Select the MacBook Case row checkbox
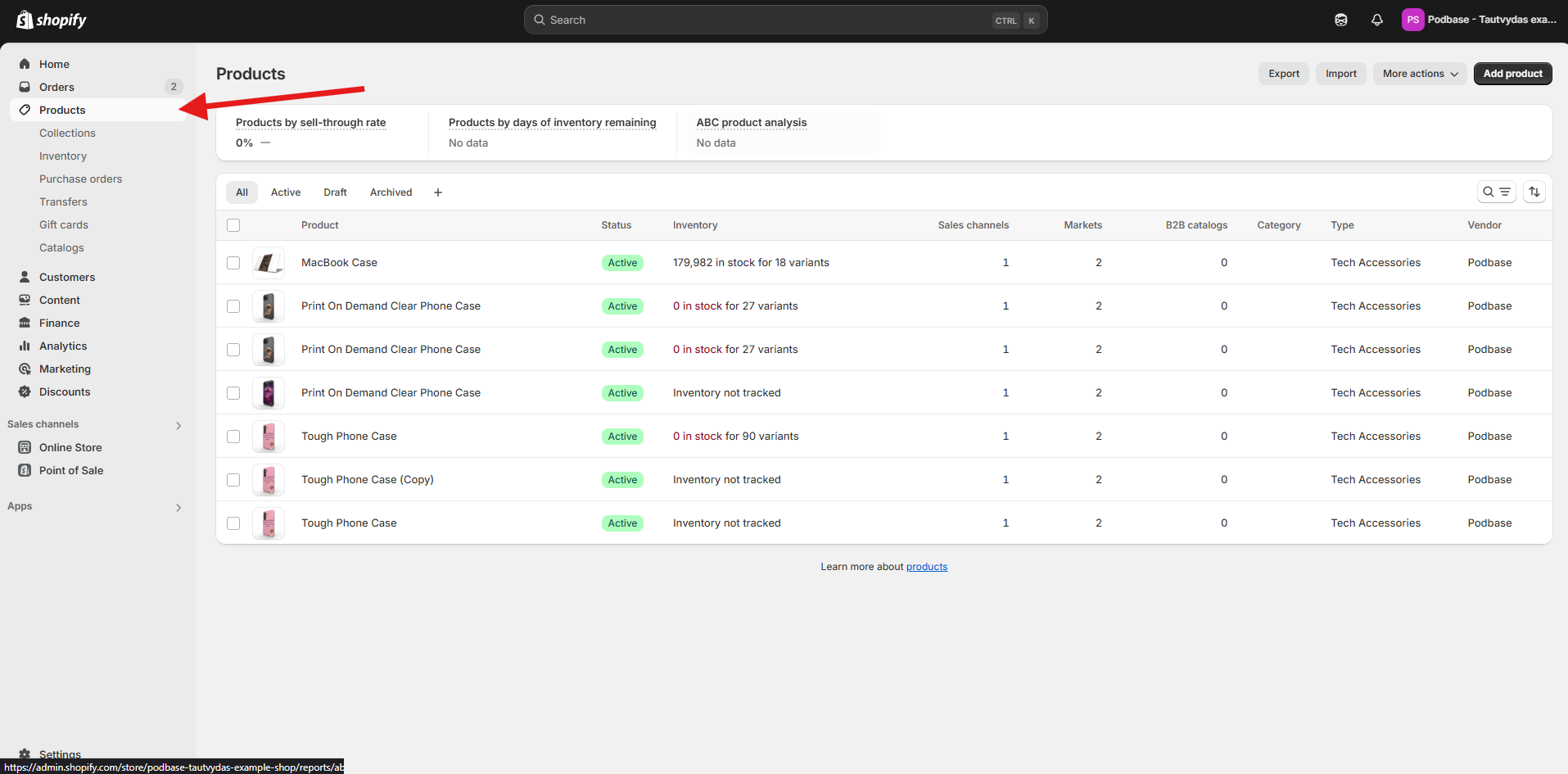This screenshot has width=1568, height=774. pos(233,263)
